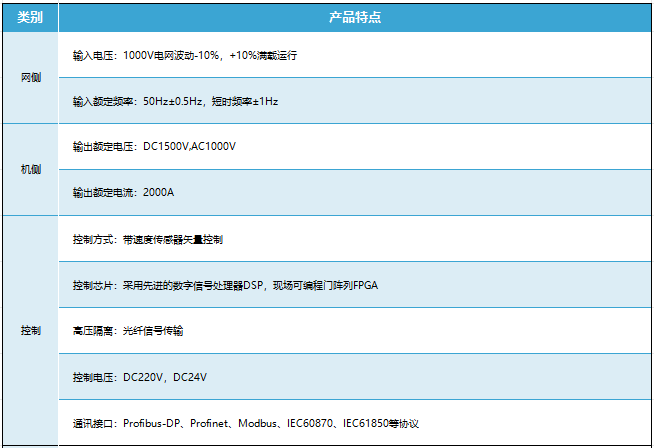Click the 控制方式 row label
Image resolution: width=654 pixels, height=448 pixels.
pos(94,240)
